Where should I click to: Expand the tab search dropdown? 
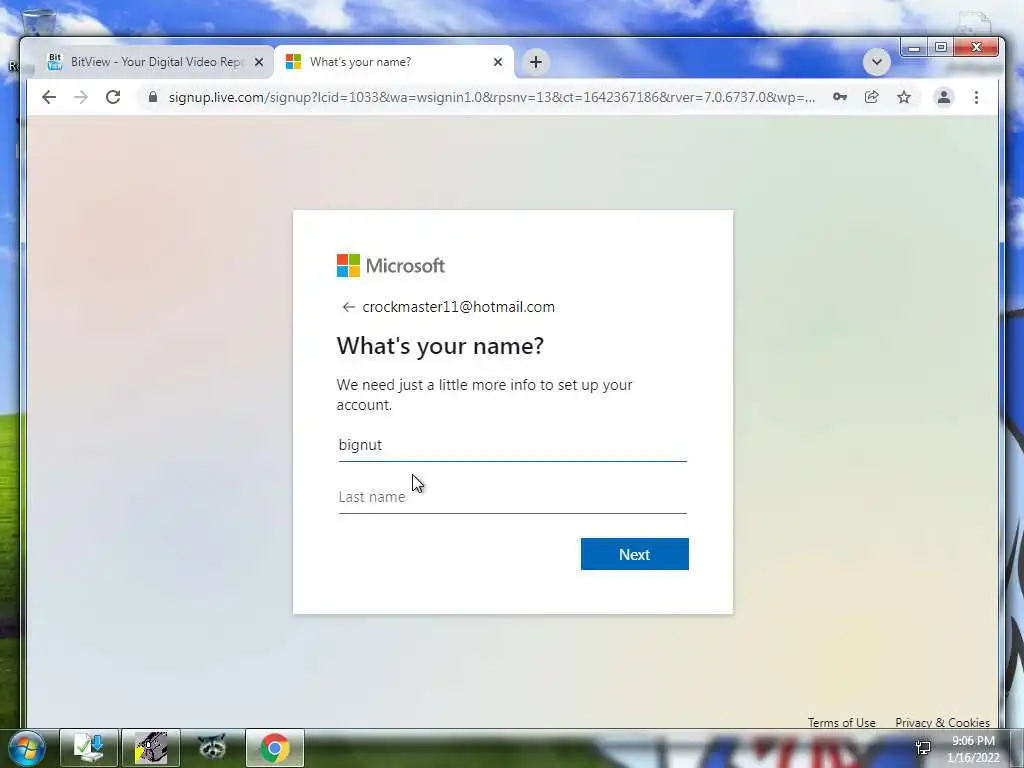[x=876, y=63]
